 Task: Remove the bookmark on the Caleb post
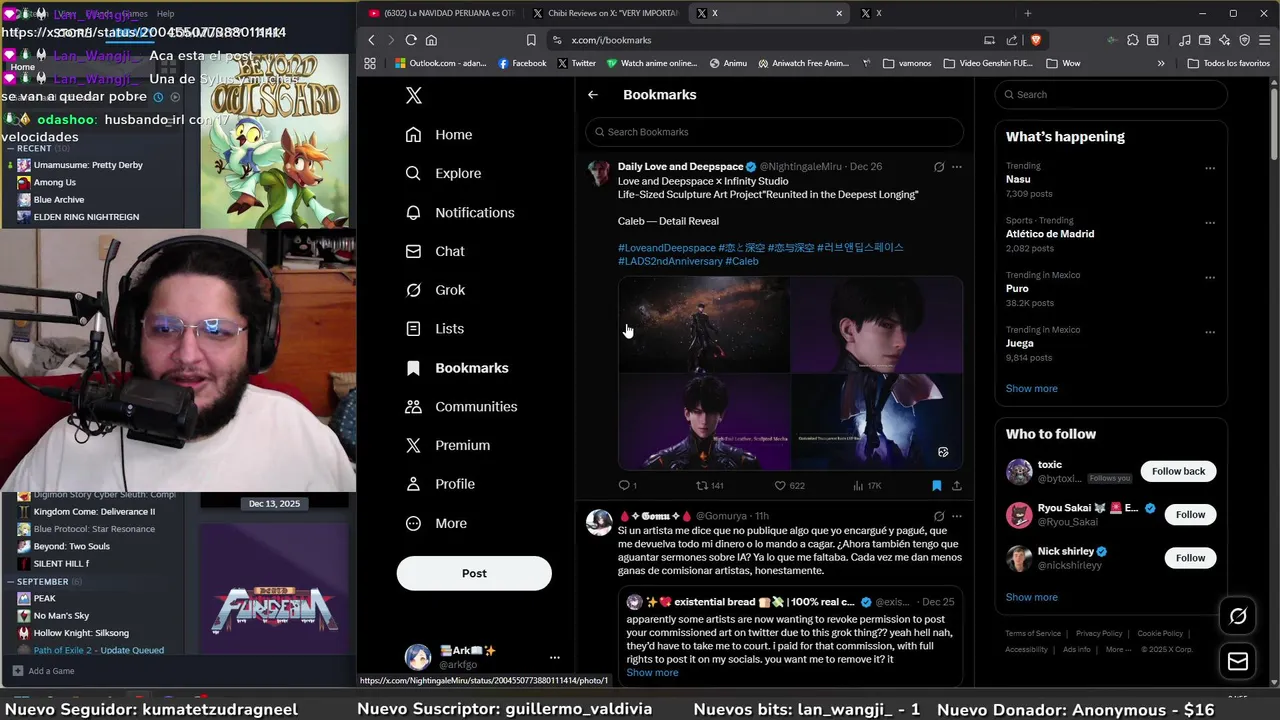pos(937,486)
